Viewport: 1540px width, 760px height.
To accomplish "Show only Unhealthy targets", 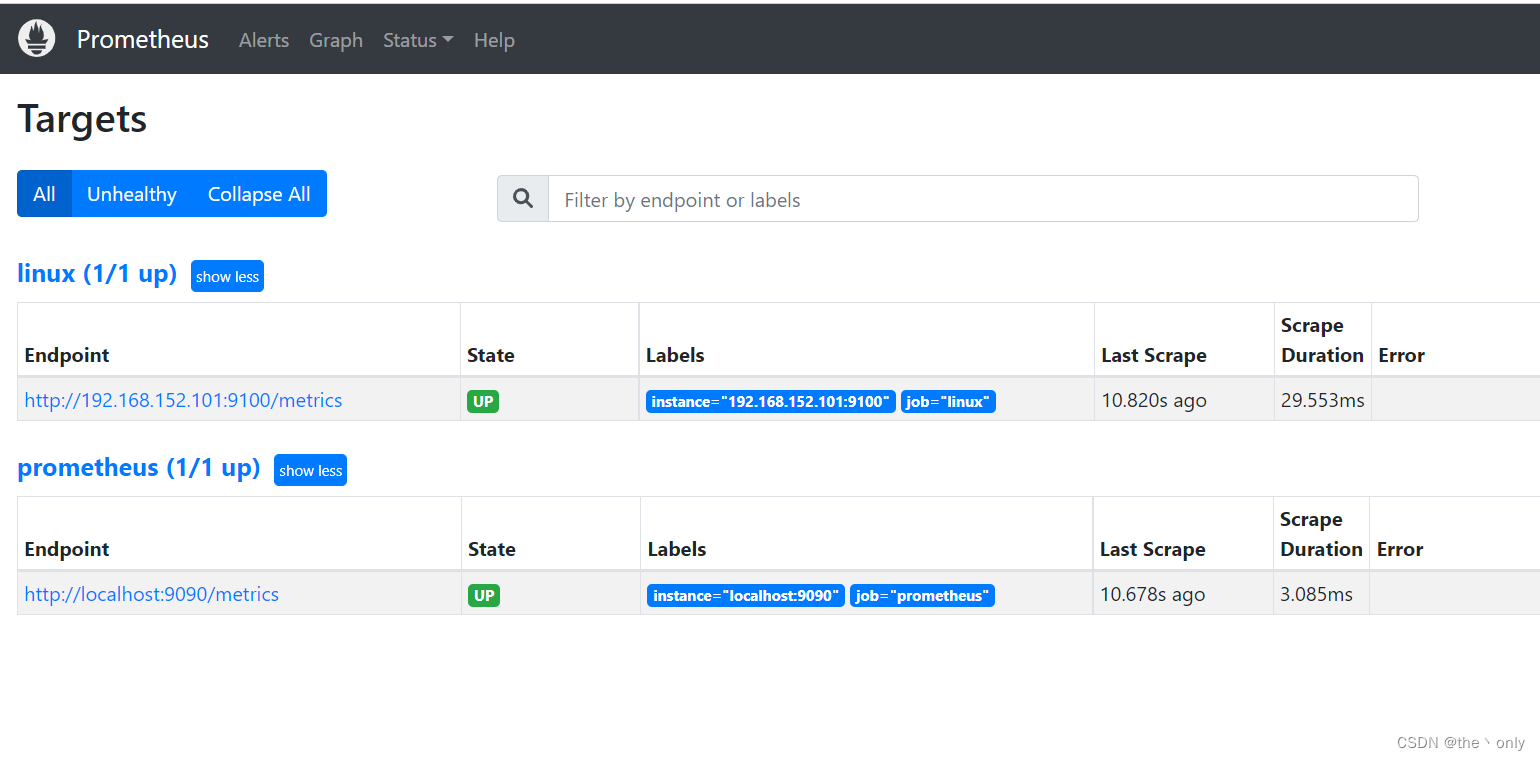I will pyautogui.click(x=132, y=194).
